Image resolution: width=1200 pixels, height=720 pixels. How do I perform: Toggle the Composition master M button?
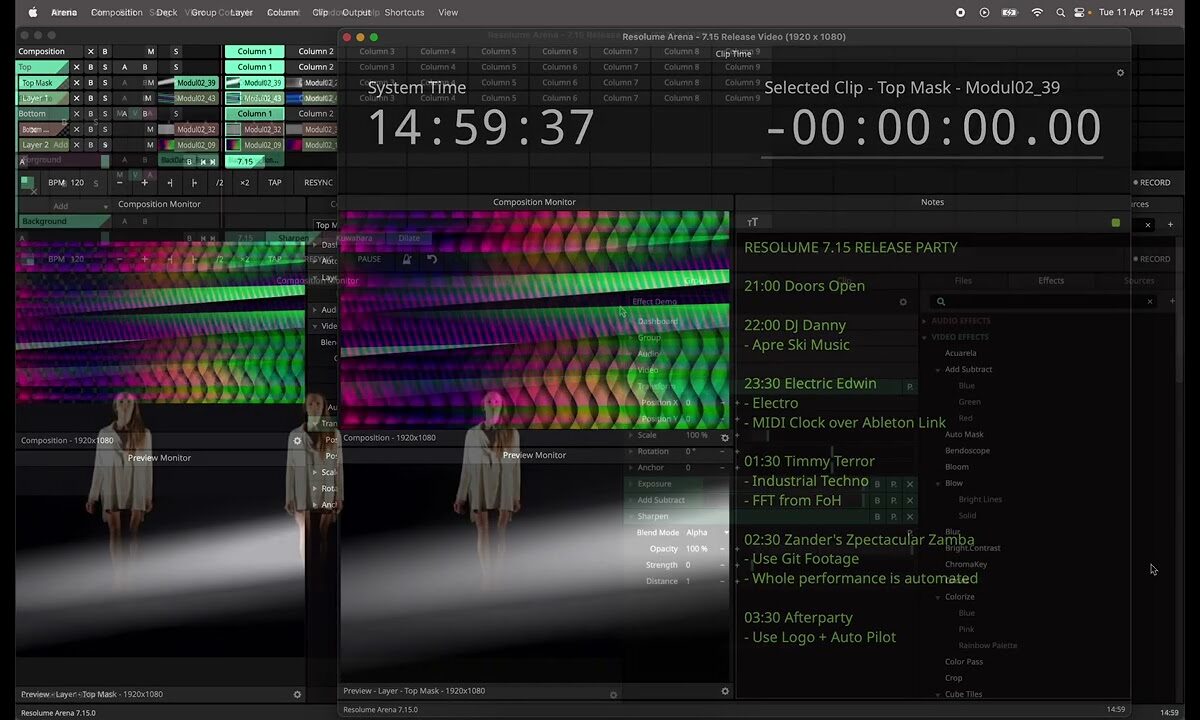pyautogui.click(x=151, y=52)
